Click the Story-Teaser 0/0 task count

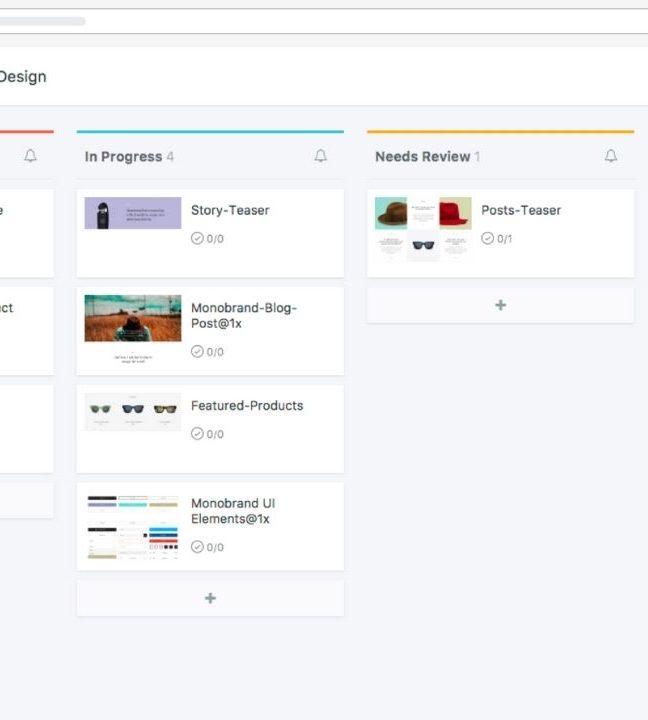tap(215, 239)
